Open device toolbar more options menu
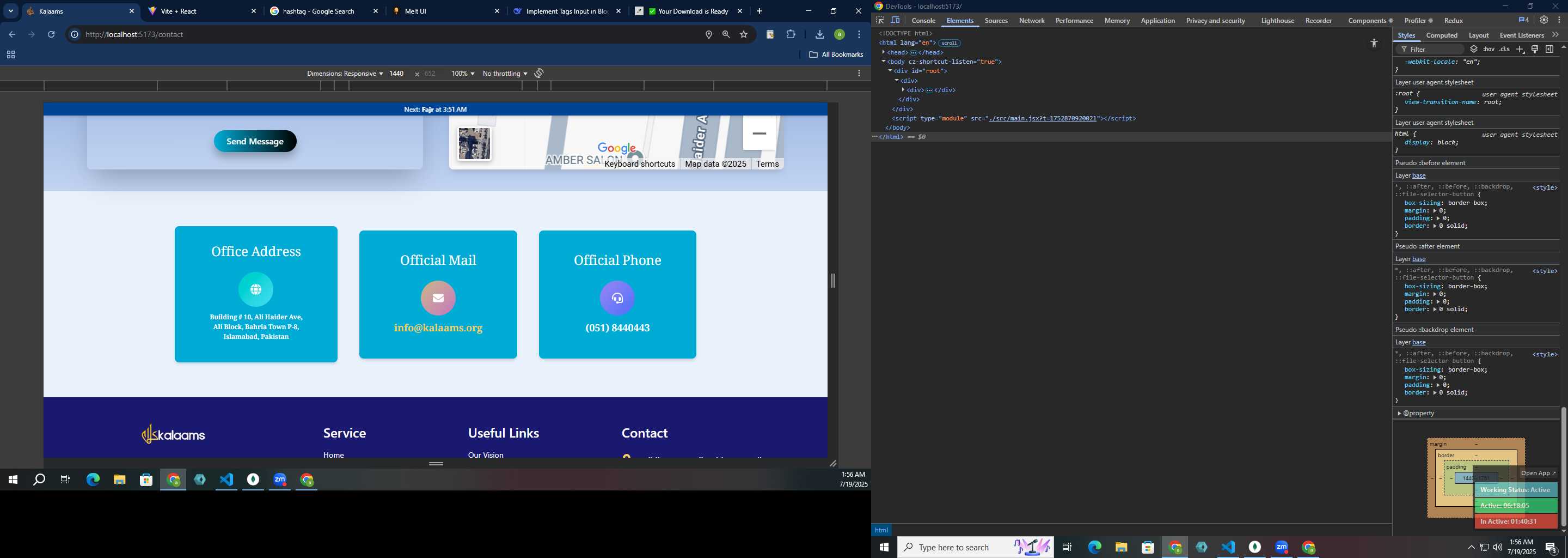Viewport: 1568px width, 558px height. coord(859,74)
